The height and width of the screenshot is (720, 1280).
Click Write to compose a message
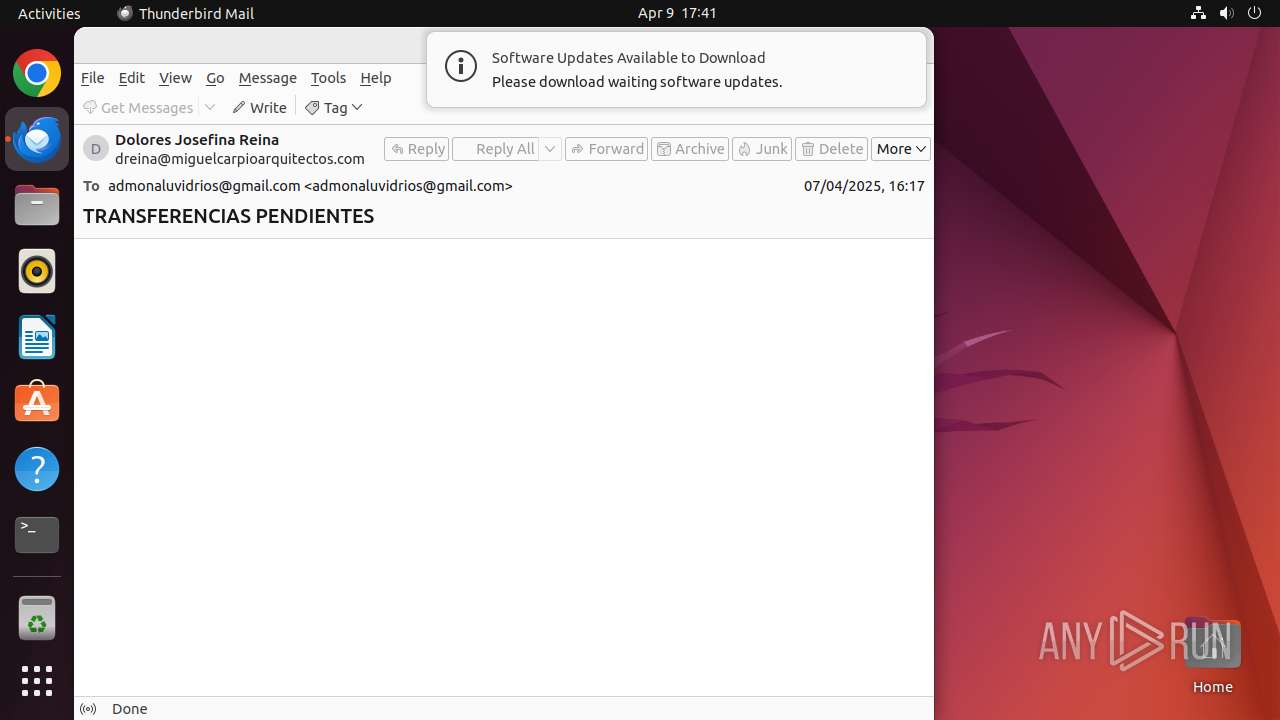click(x=259, y=107)
